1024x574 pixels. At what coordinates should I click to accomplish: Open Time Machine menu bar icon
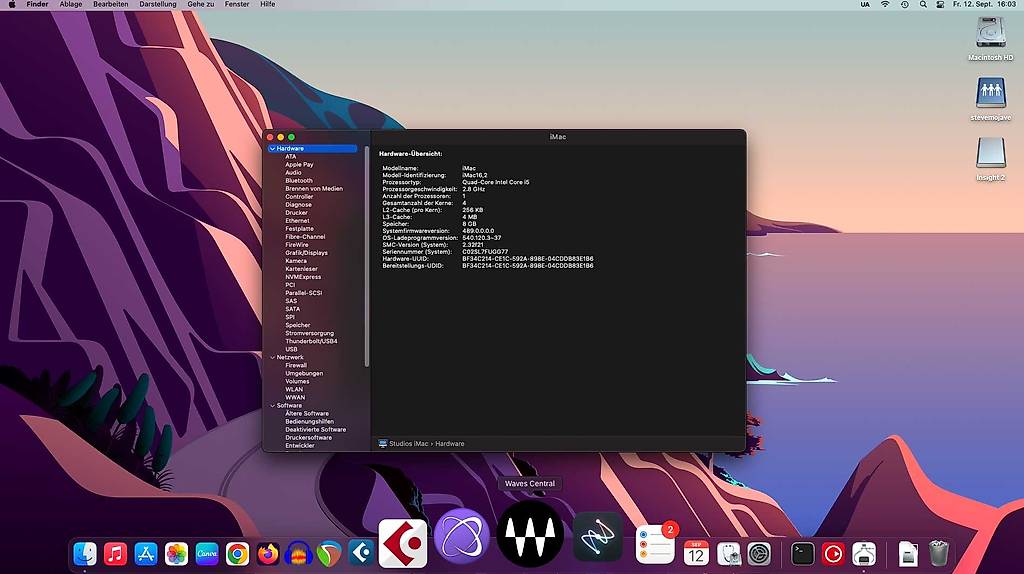[x=904, y=5]
